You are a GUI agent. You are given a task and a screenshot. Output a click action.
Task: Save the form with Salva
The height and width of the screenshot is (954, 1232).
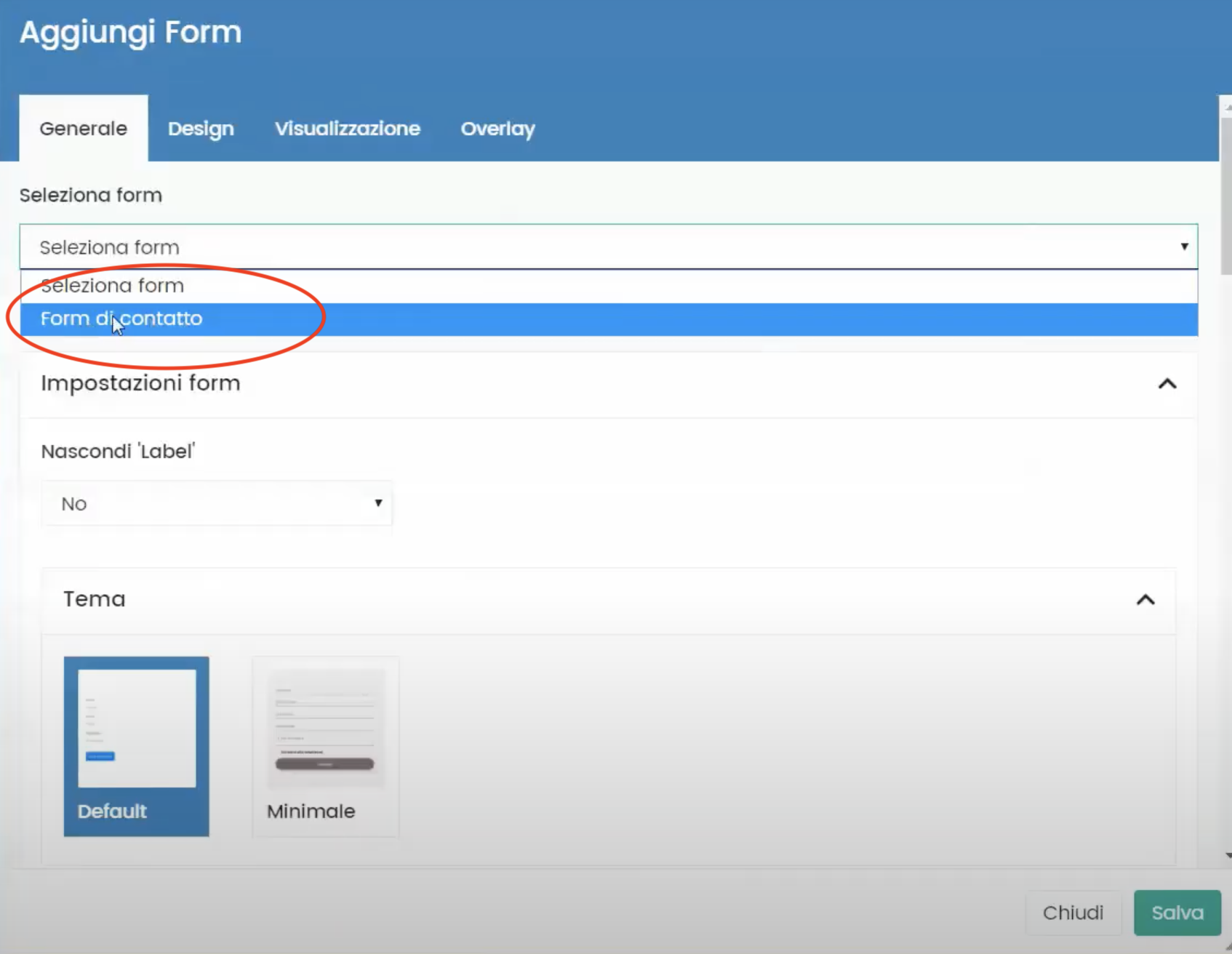click(x=1177, y=913)
